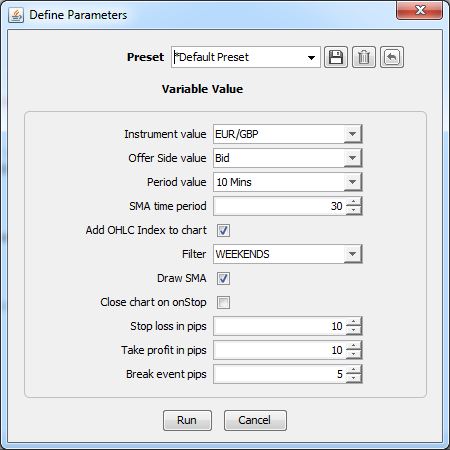The image size is (450, 450).
Task: Run the strategy with Run button
Action: (x=187, y=420)
